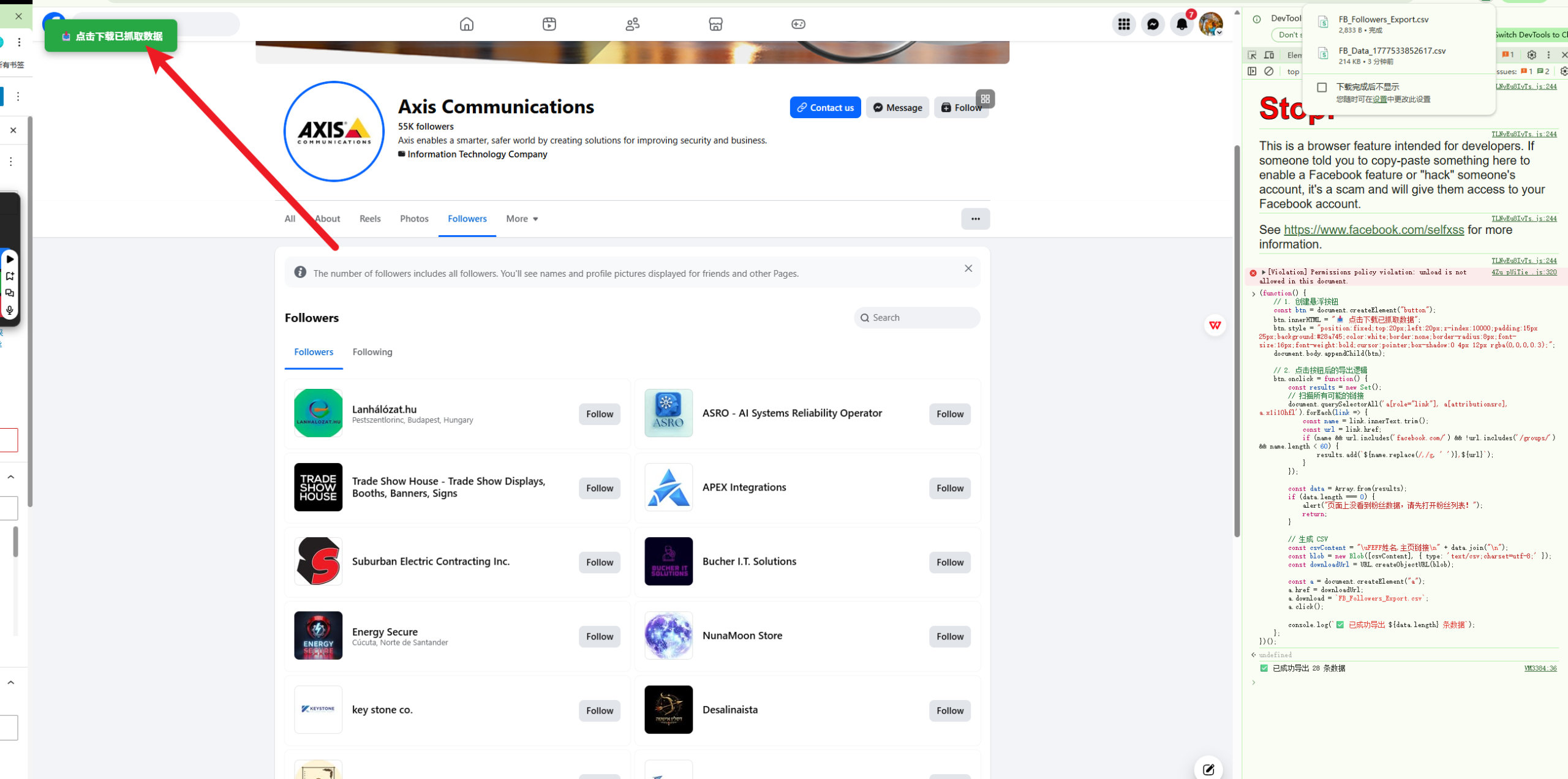This screenshot has width=1568, height=779.
Task: Open Facebook apps grid menu icon
Action: pos(1124,24)
